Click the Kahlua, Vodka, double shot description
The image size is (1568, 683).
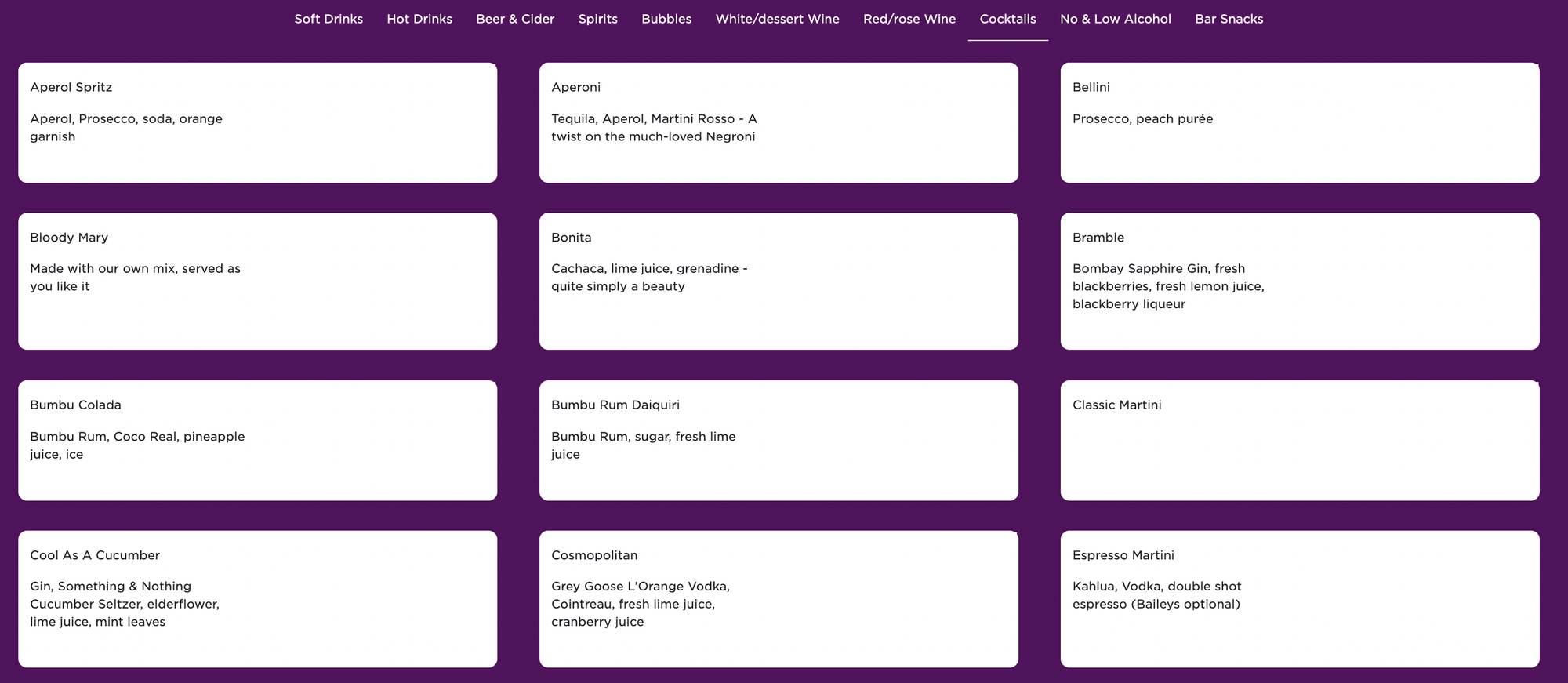(x=1157, y=595)
